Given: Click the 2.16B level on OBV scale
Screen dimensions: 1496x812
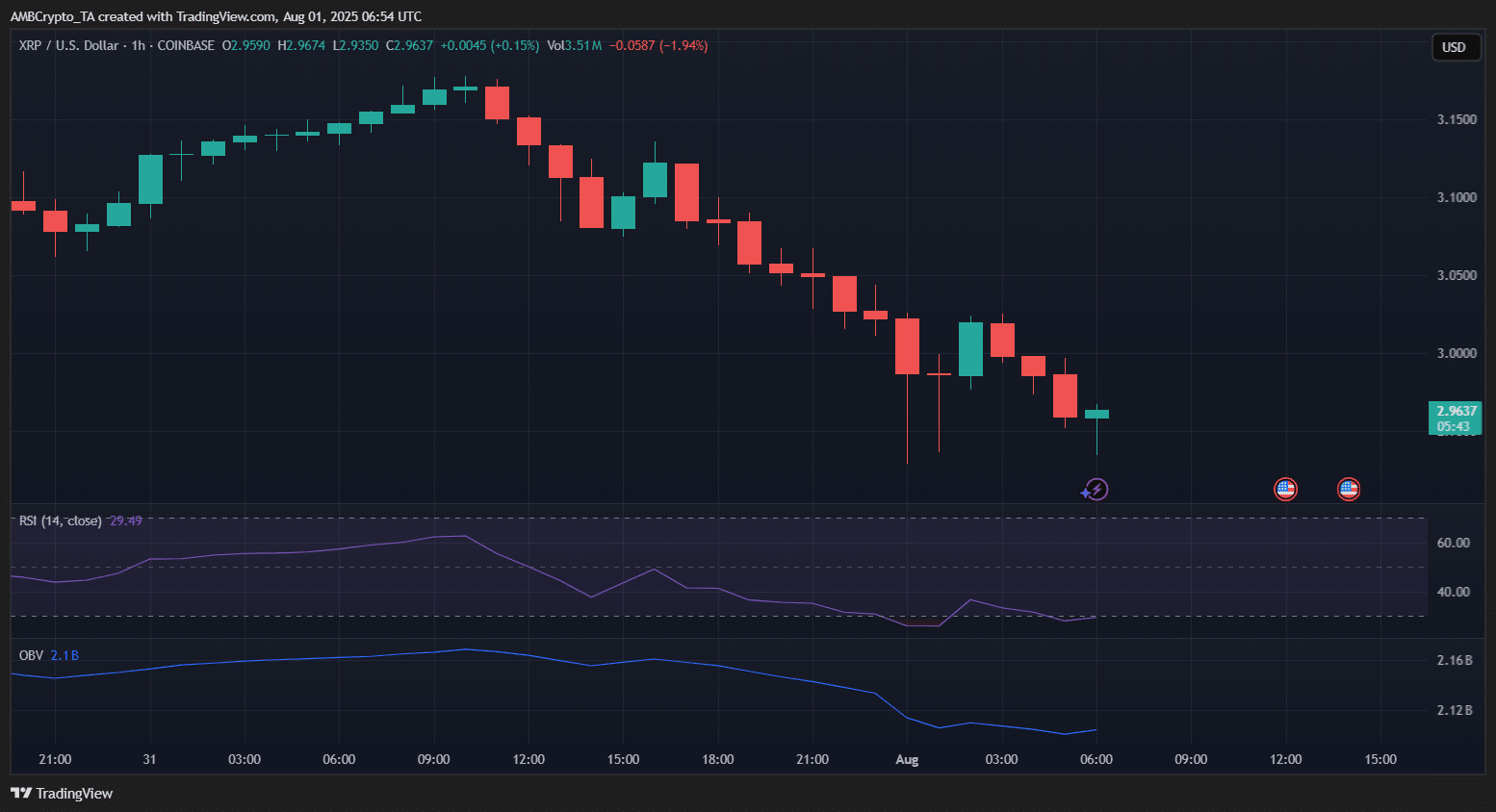Looking at the screenshot, I should (1454, 660).
